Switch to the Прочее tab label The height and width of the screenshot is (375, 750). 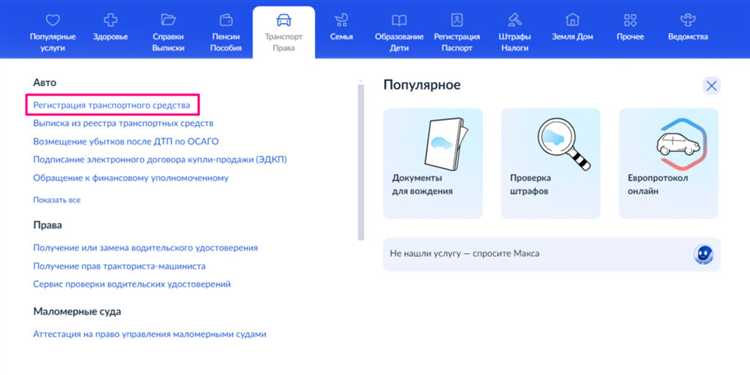pos(630,37)
